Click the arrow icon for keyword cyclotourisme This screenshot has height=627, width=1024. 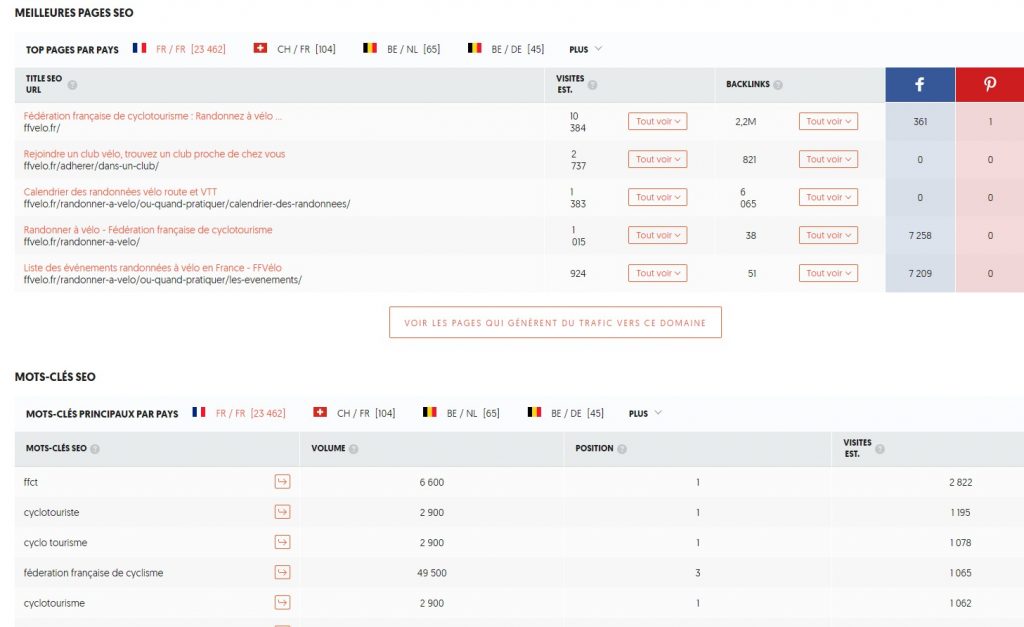pyautogui.click(x=282, y=603)
